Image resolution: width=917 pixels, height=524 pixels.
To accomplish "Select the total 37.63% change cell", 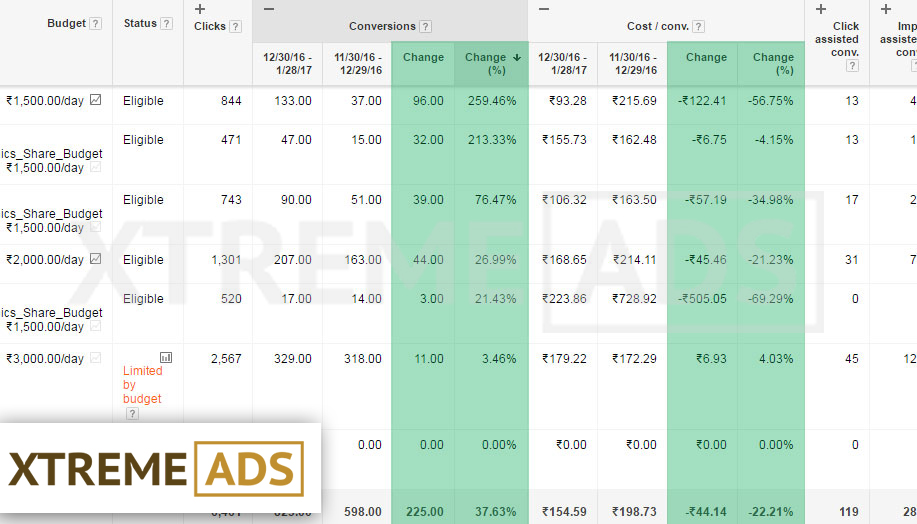I will (495, 512).
